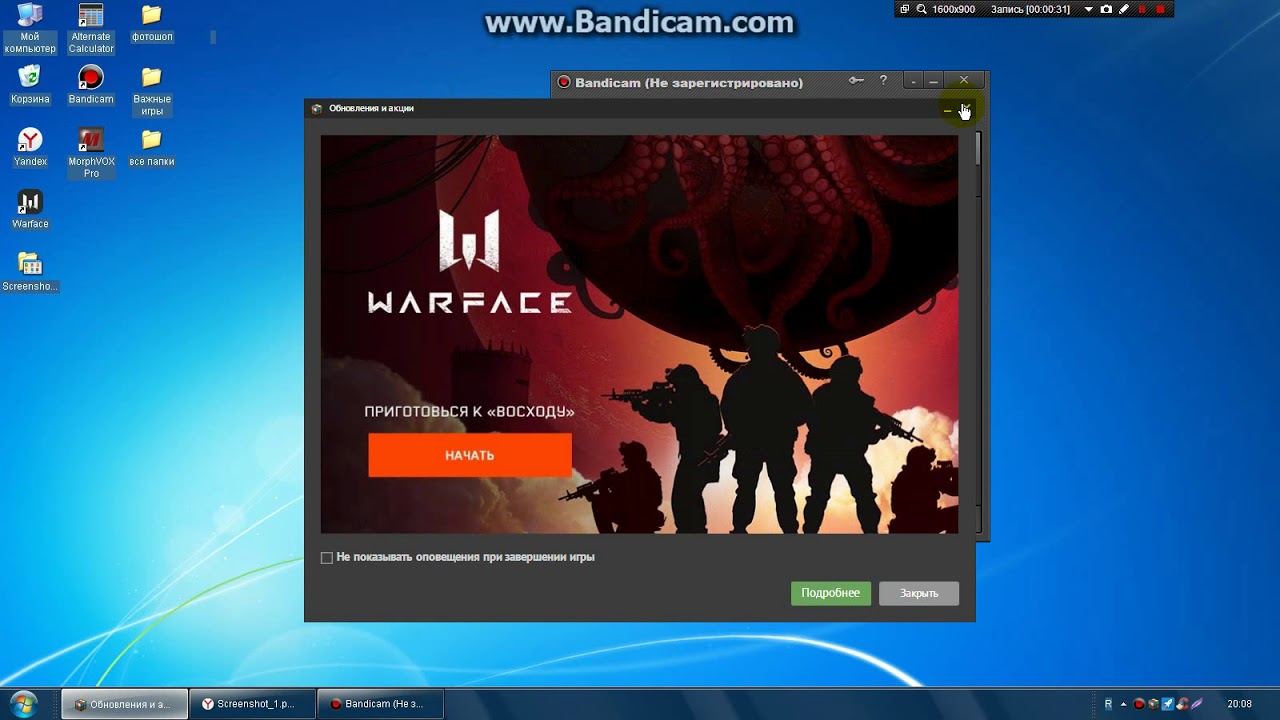Screen dimensions: 1280x720
Task: Click the colorful cube tray icon
Action: [1153, 704]
